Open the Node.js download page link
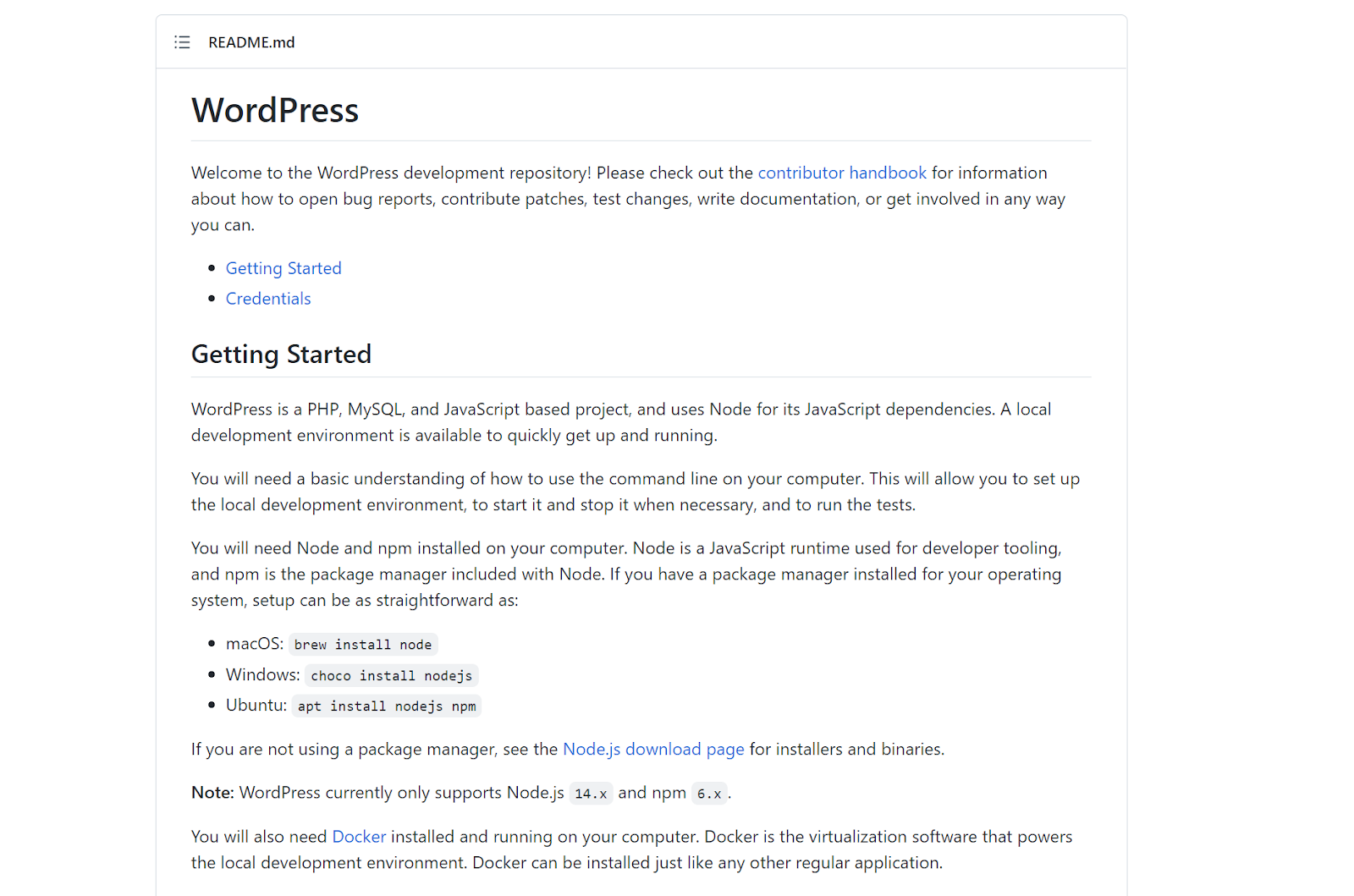The width and height of the screenshot is (1354, 896). pos(652,749)
